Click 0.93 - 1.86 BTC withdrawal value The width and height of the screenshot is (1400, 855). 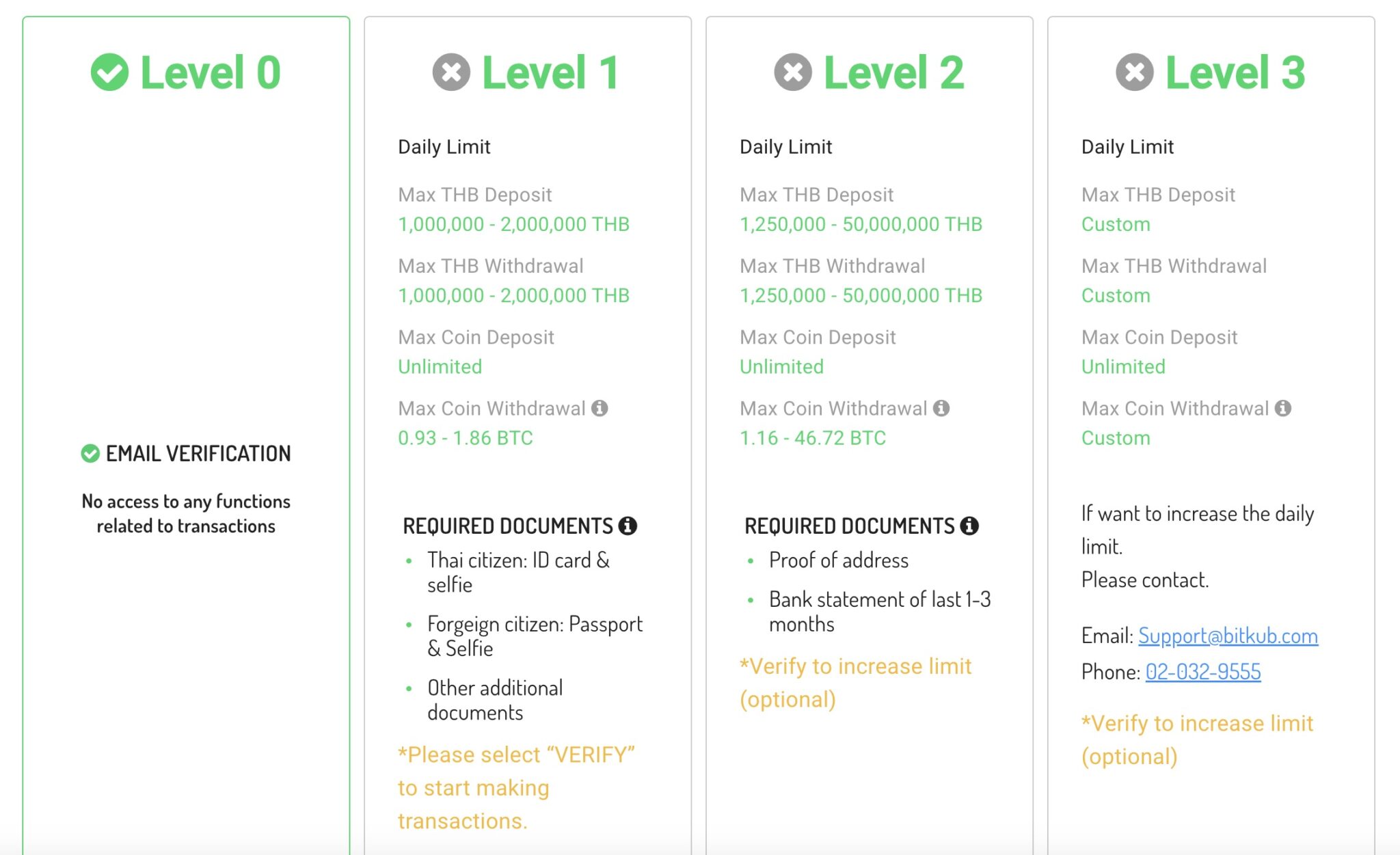tap(465, 437)
